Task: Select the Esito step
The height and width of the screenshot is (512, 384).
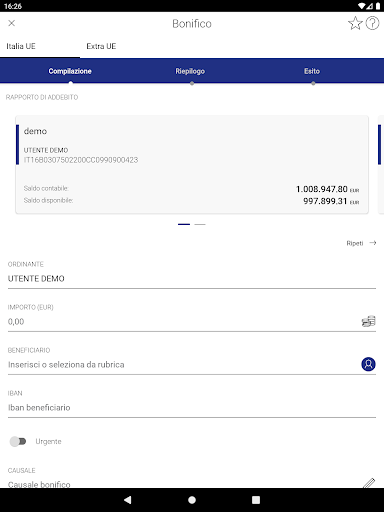Action: (x=312, y=71)
